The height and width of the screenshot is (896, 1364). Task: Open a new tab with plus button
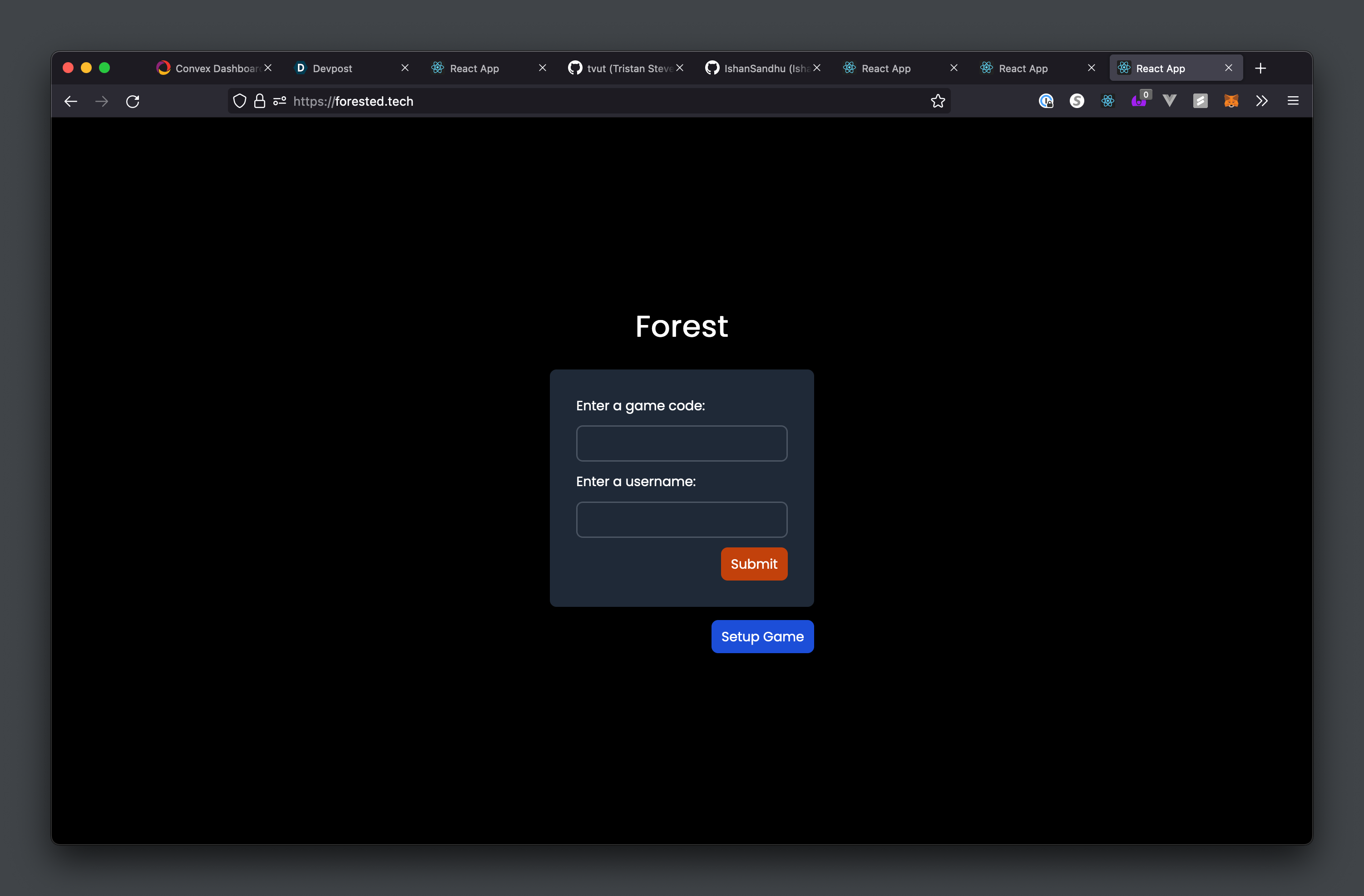click(1260, 68)
